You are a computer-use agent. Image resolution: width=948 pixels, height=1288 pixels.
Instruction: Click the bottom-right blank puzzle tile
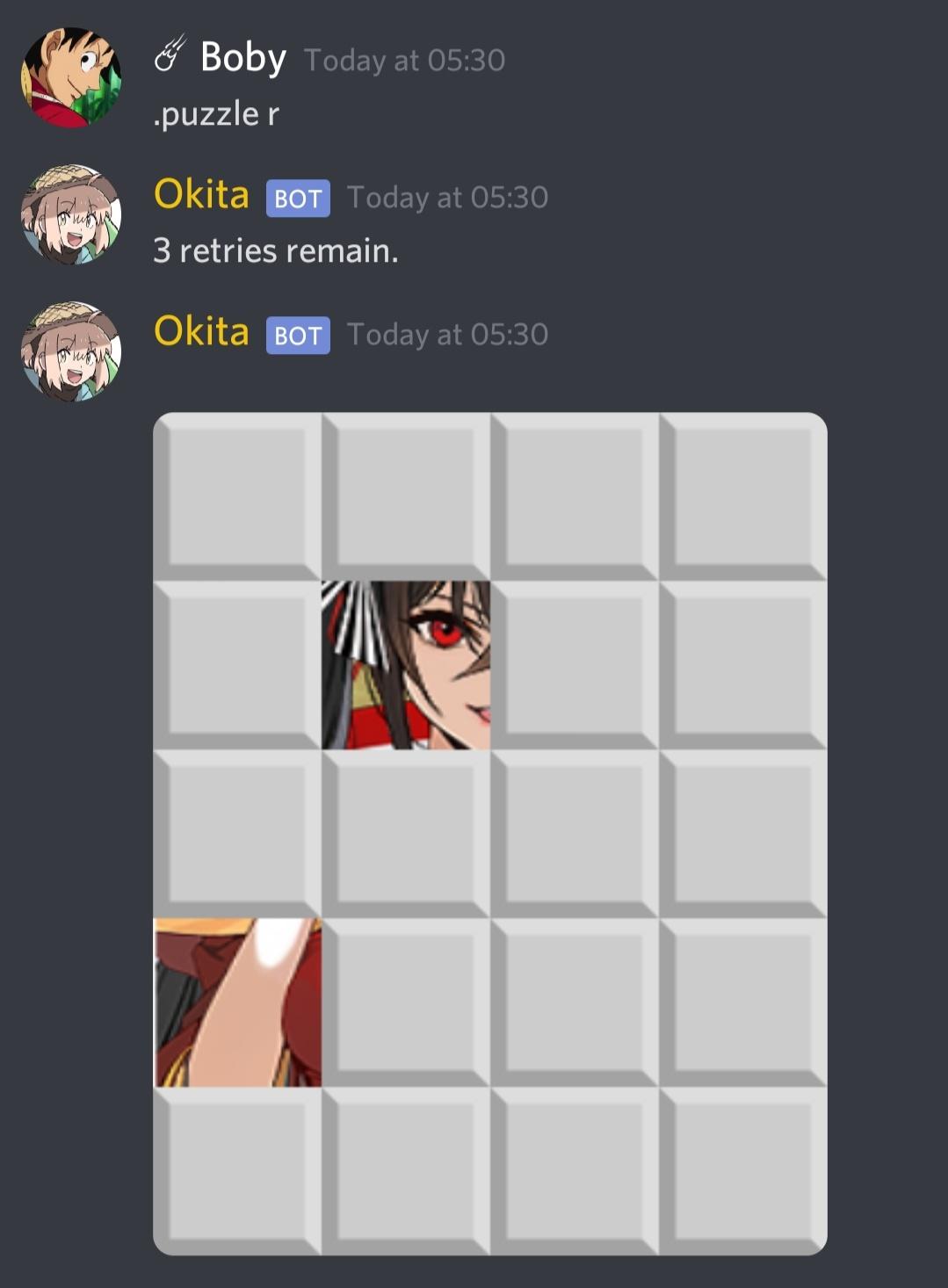click(743, 1171)
